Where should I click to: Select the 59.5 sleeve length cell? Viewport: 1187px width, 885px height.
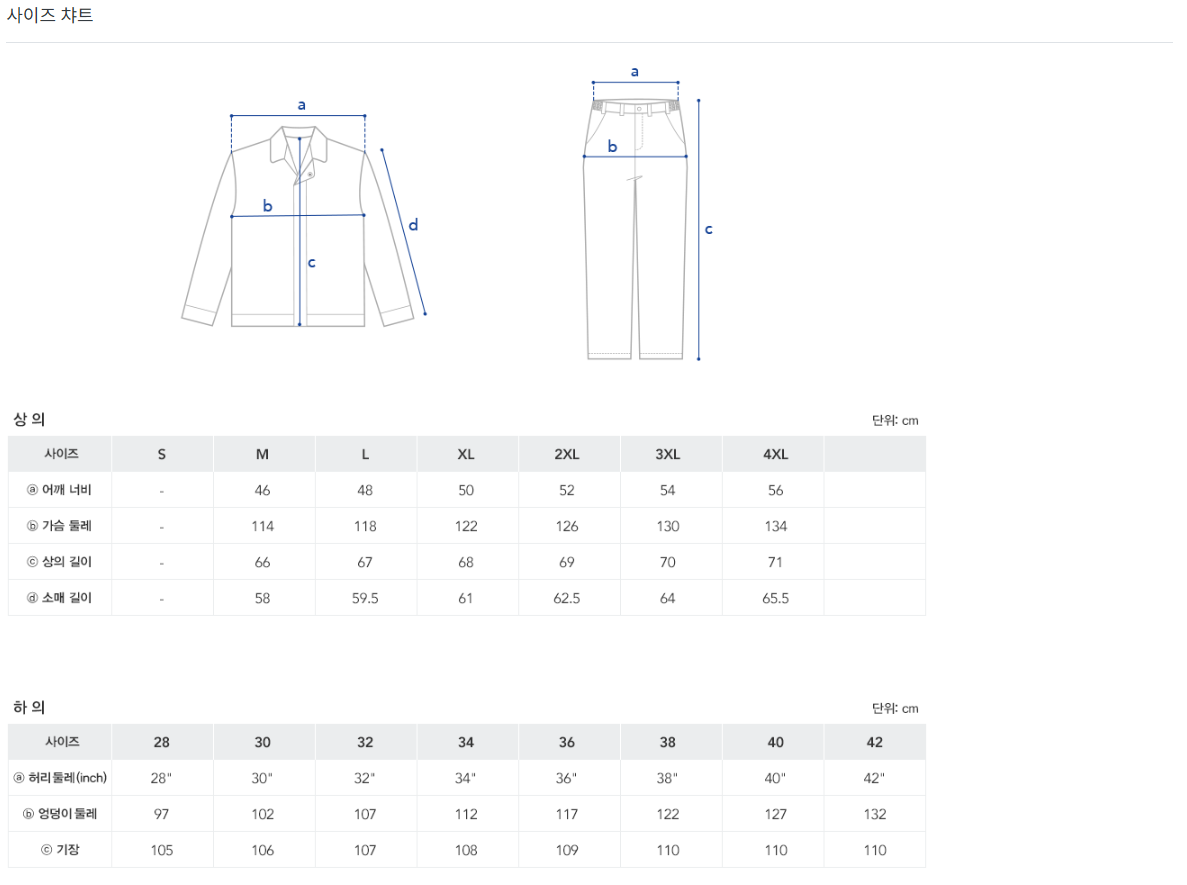pos(365,598)
